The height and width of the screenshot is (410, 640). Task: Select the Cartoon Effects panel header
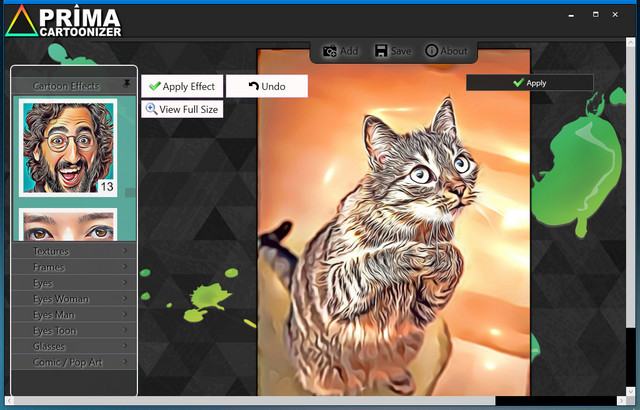coord(66,86)
